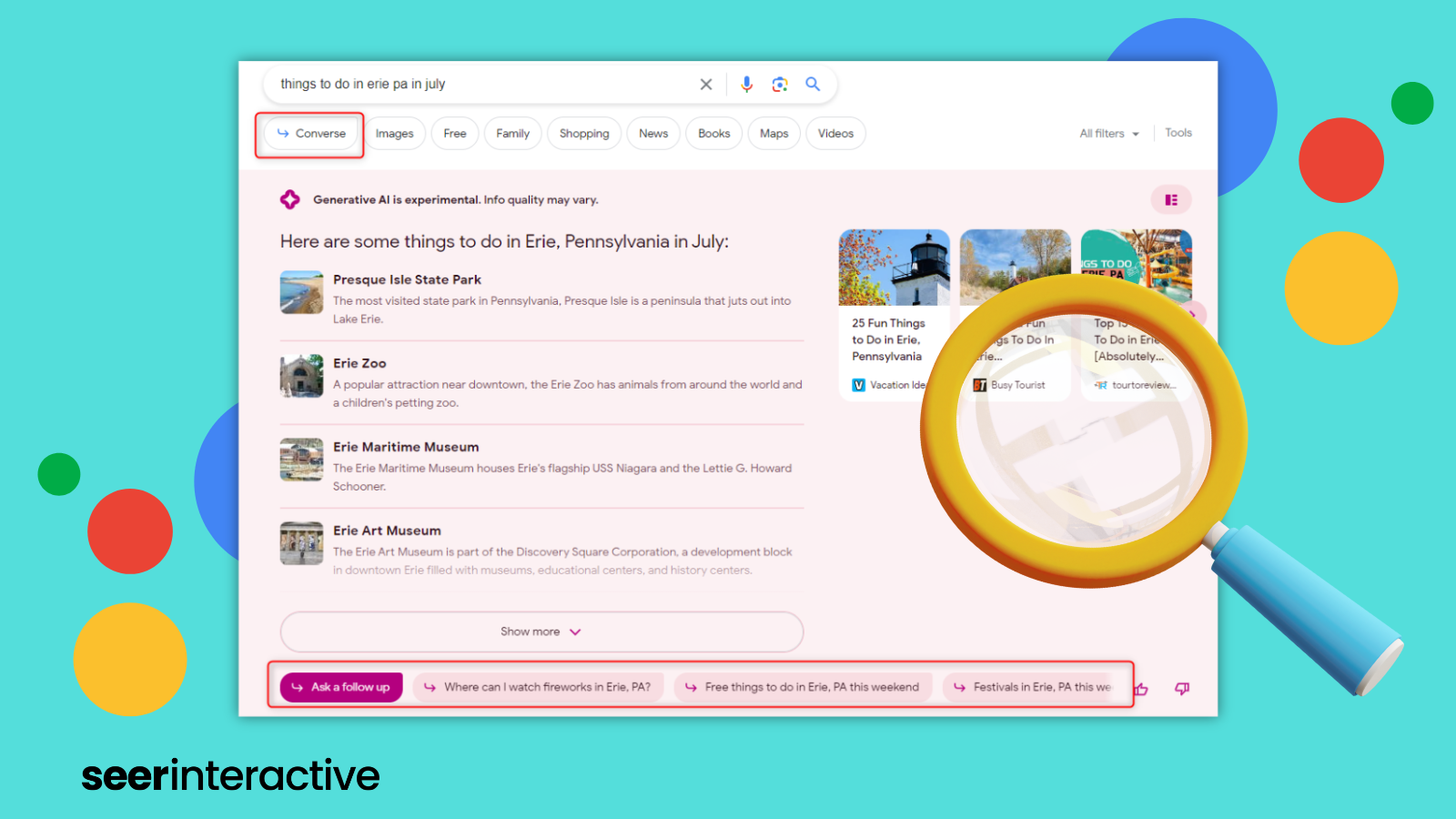Screen dimensions: 1456x819
Task: Click the voice search microphone icon
Action: (x=746, y=85)
